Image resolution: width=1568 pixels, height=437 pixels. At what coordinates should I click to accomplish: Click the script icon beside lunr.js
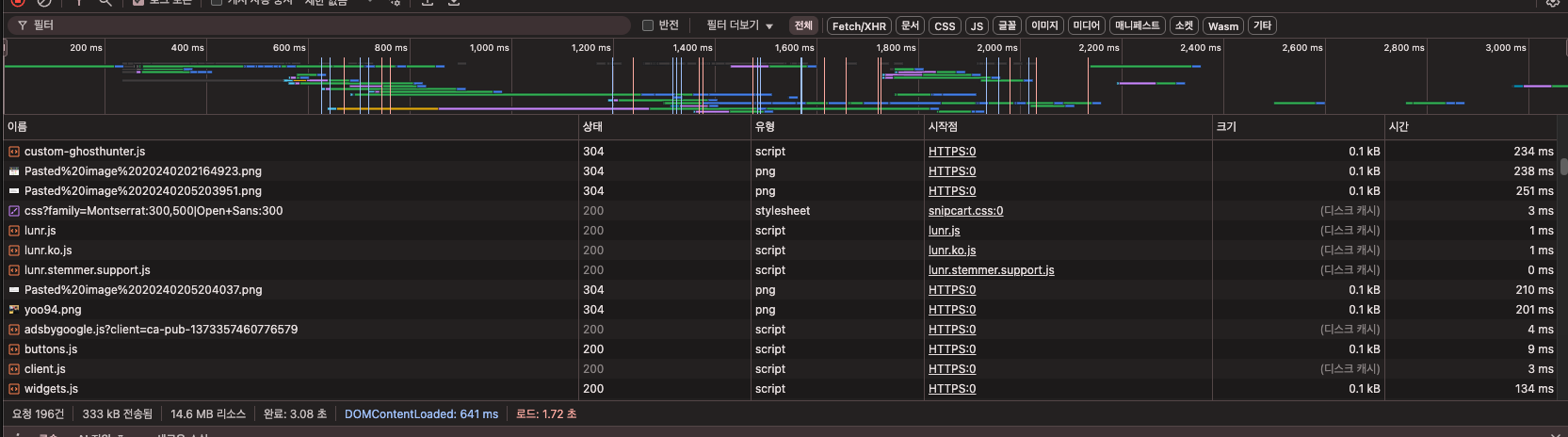coord(14,231)
